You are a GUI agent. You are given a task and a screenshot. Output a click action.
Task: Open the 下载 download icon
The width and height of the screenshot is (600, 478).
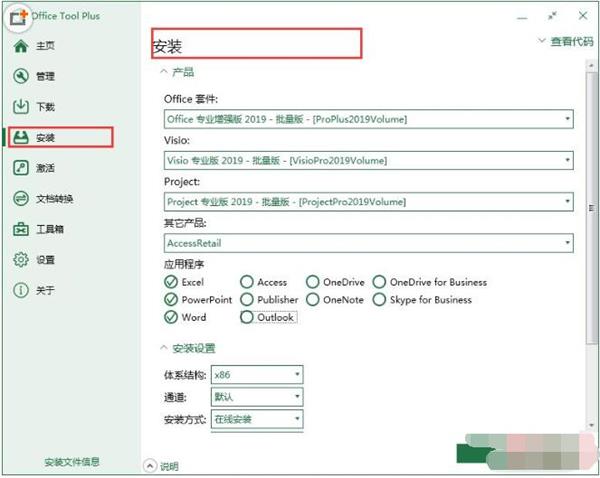tap(21, 106)
